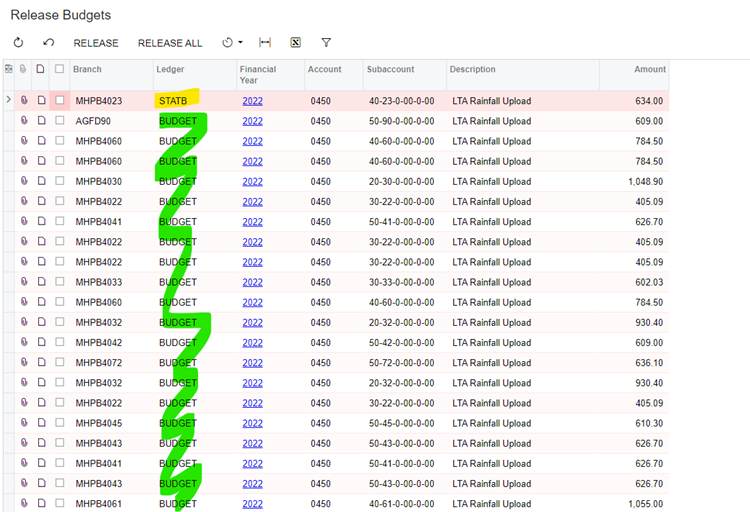Sort by the Subaccount column header
Viewport: 750px width, 512px height.
click(x=390, y=69)
